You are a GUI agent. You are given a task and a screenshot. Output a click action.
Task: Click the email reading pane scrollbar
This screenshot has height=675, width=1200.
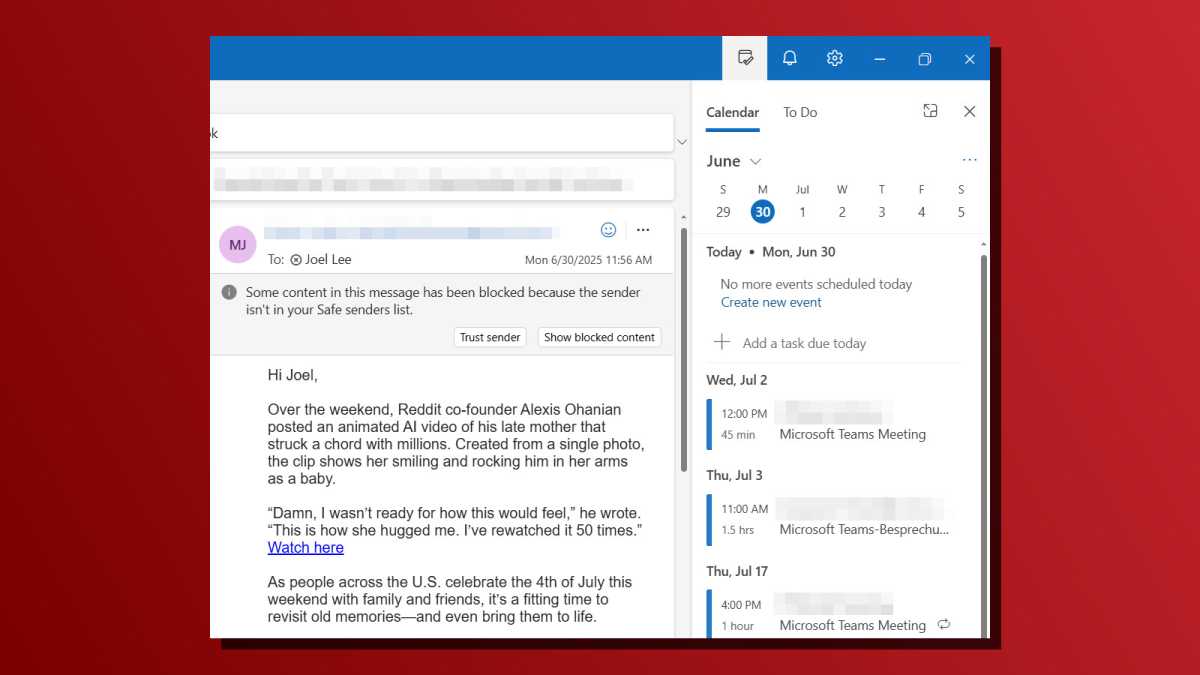(x=684, y=350)
